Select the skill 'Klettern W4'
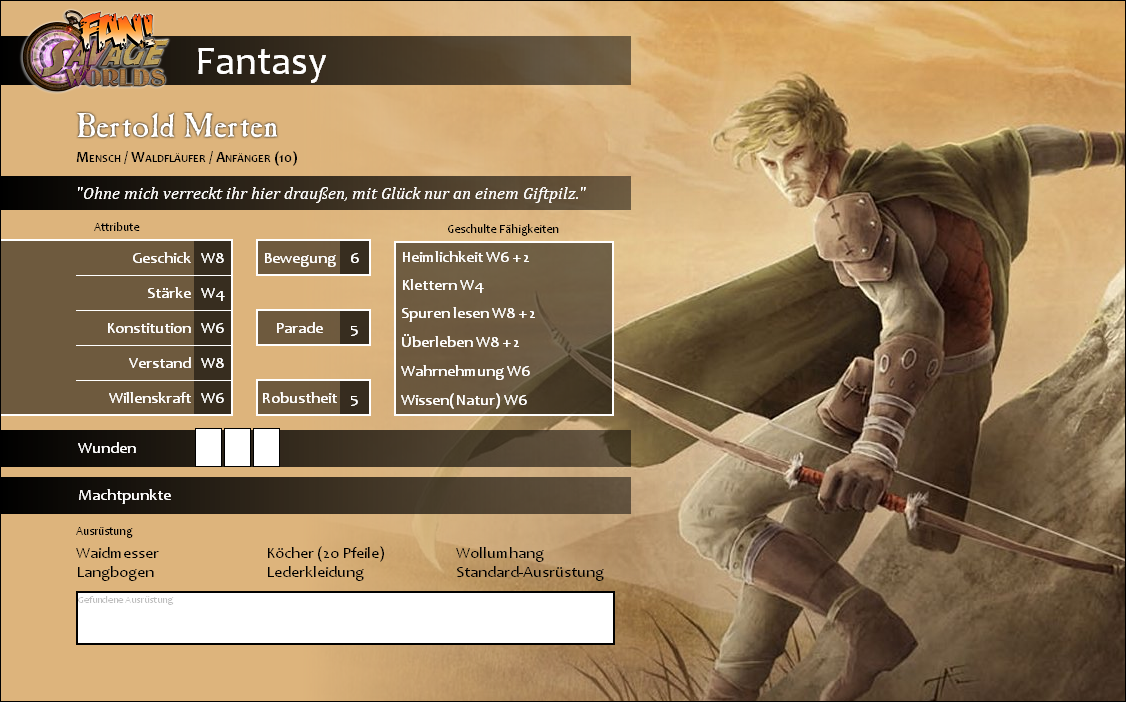This screenshot has height=702, width=1126. 442,285
